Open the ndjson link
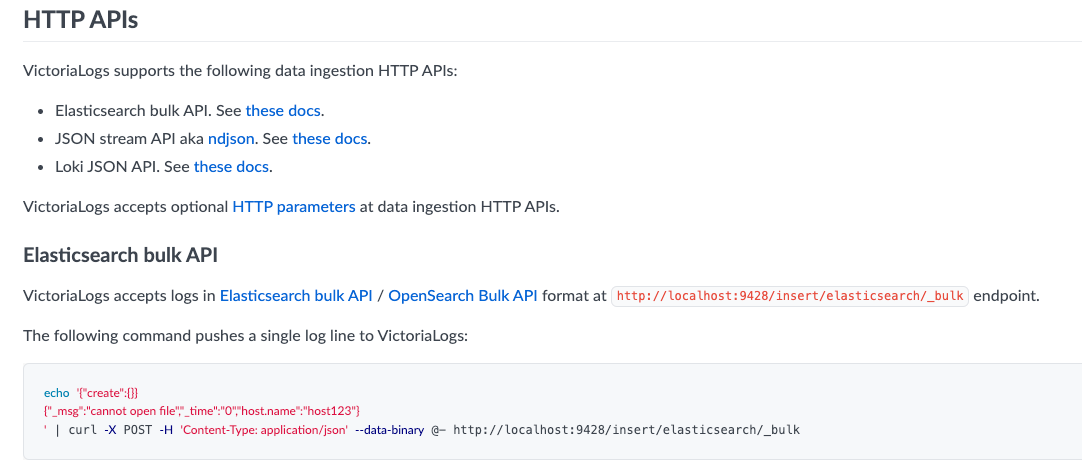The width and height of the screenshot is (1082, 466). click(231, 139)
